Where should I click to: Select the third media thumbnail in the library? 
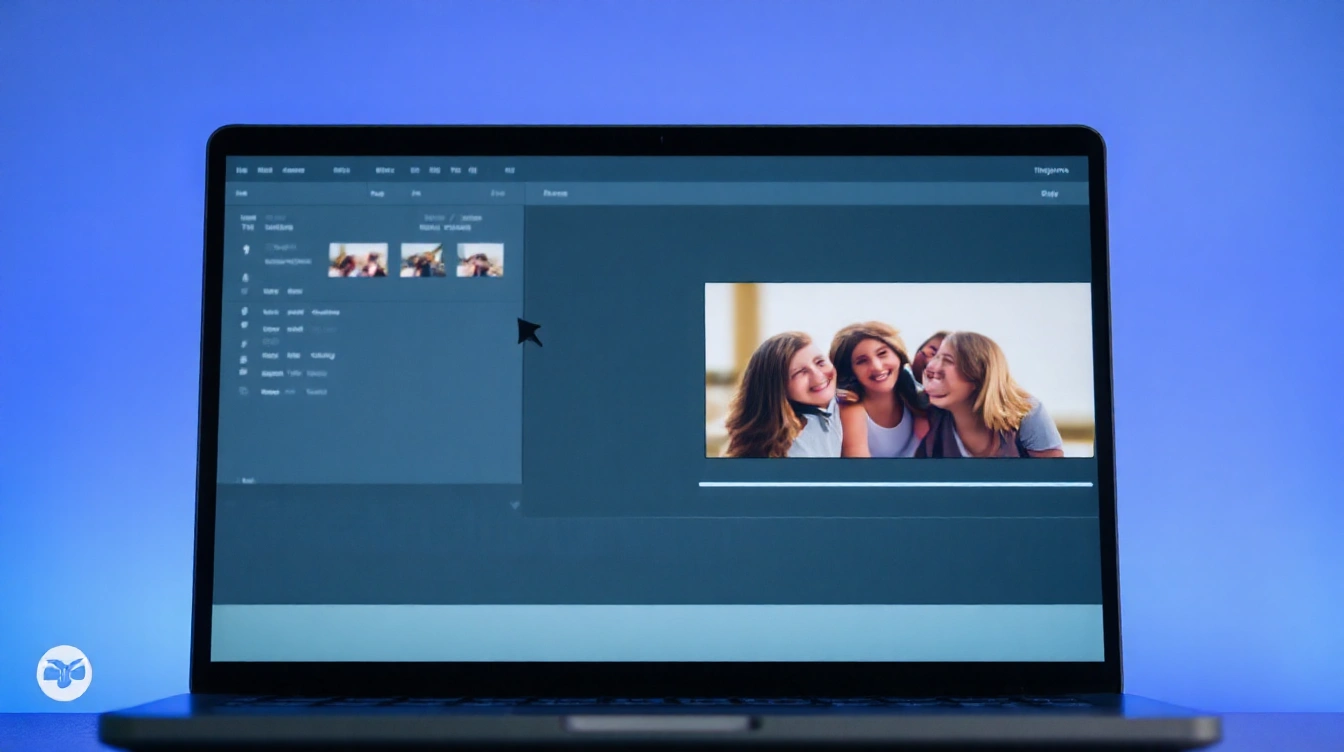(x=480, y=260)
